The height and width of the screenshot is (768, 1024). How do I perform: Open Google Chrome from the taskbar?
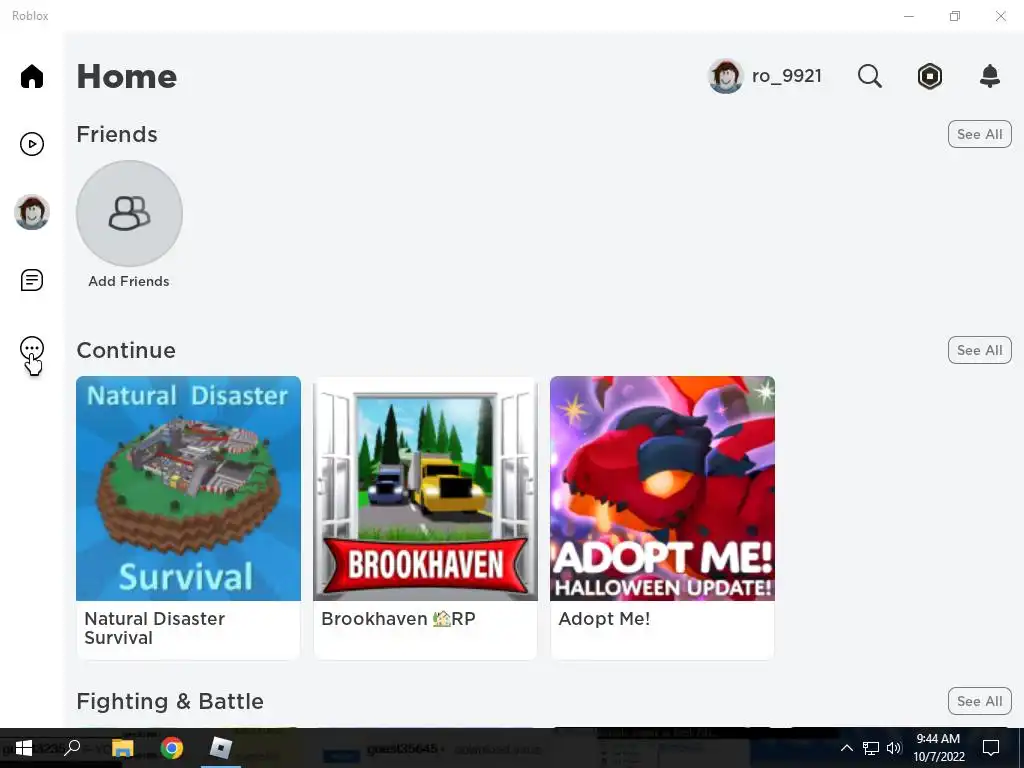[x=172, y=748]
